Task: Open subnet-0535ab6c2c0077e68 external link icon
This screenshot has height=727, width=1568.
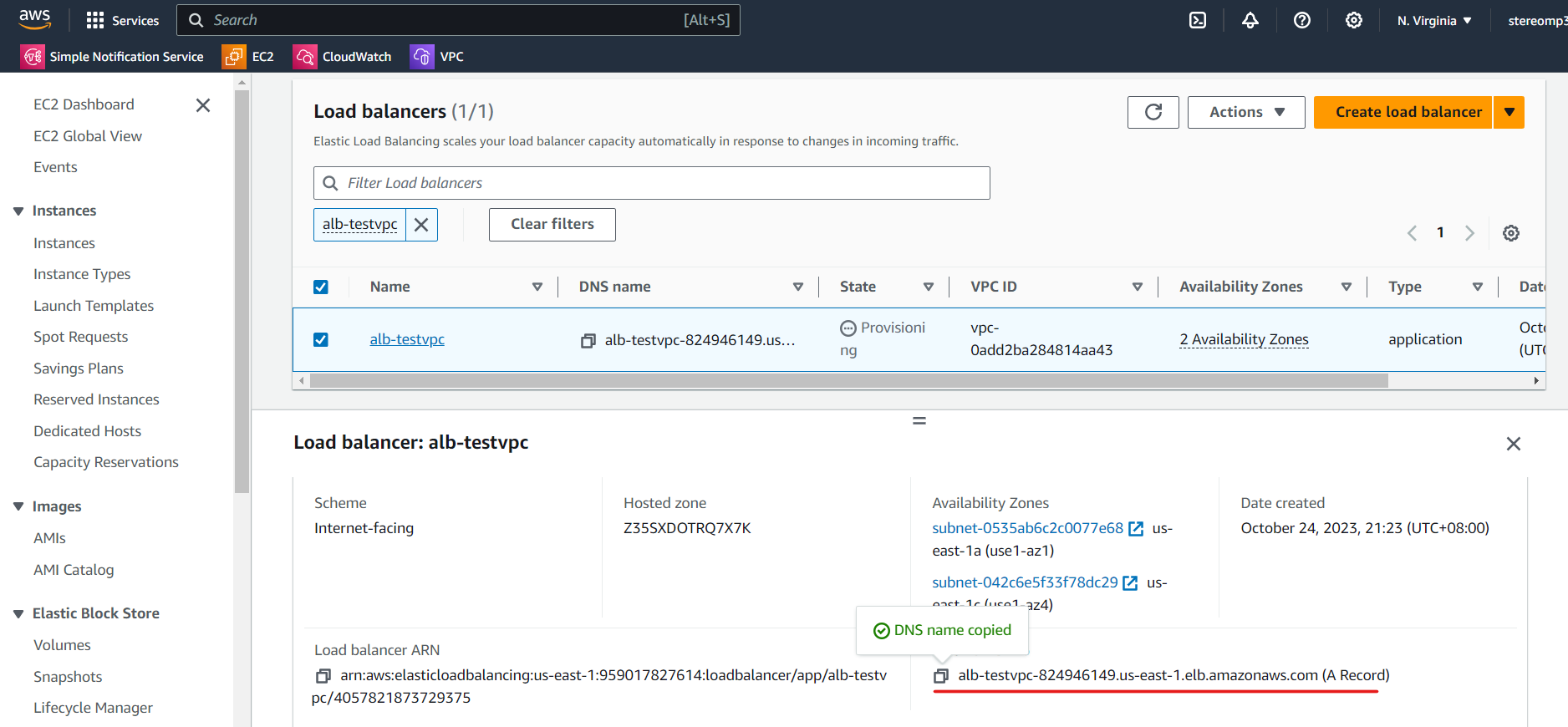Action: [x=1136, y=529]
